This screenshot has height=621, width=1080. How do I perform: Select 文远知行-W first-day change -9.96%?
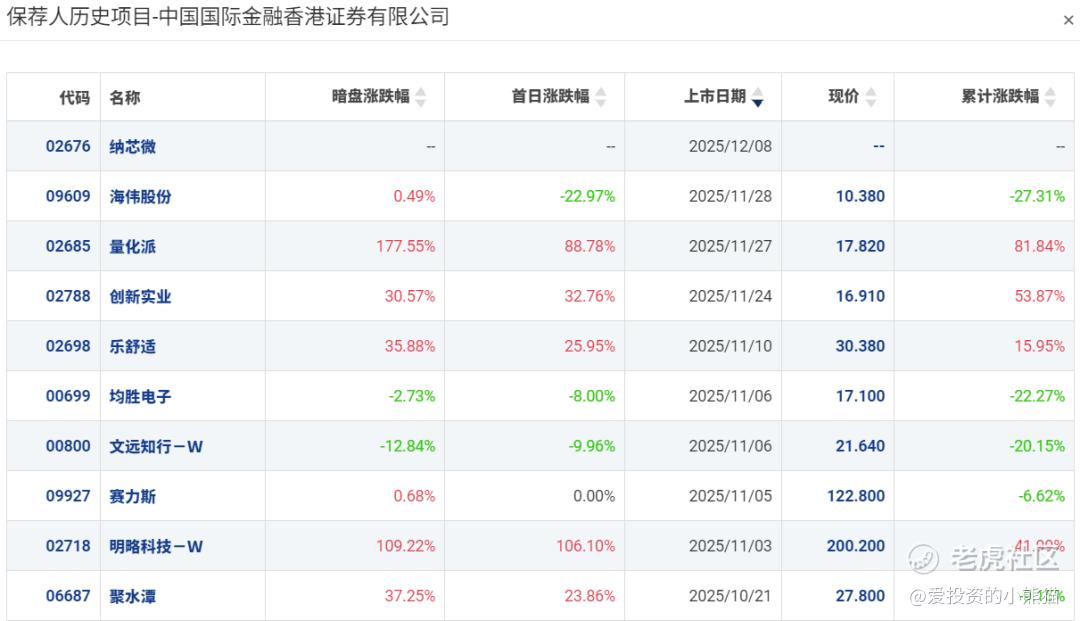[x=592, y=446]
